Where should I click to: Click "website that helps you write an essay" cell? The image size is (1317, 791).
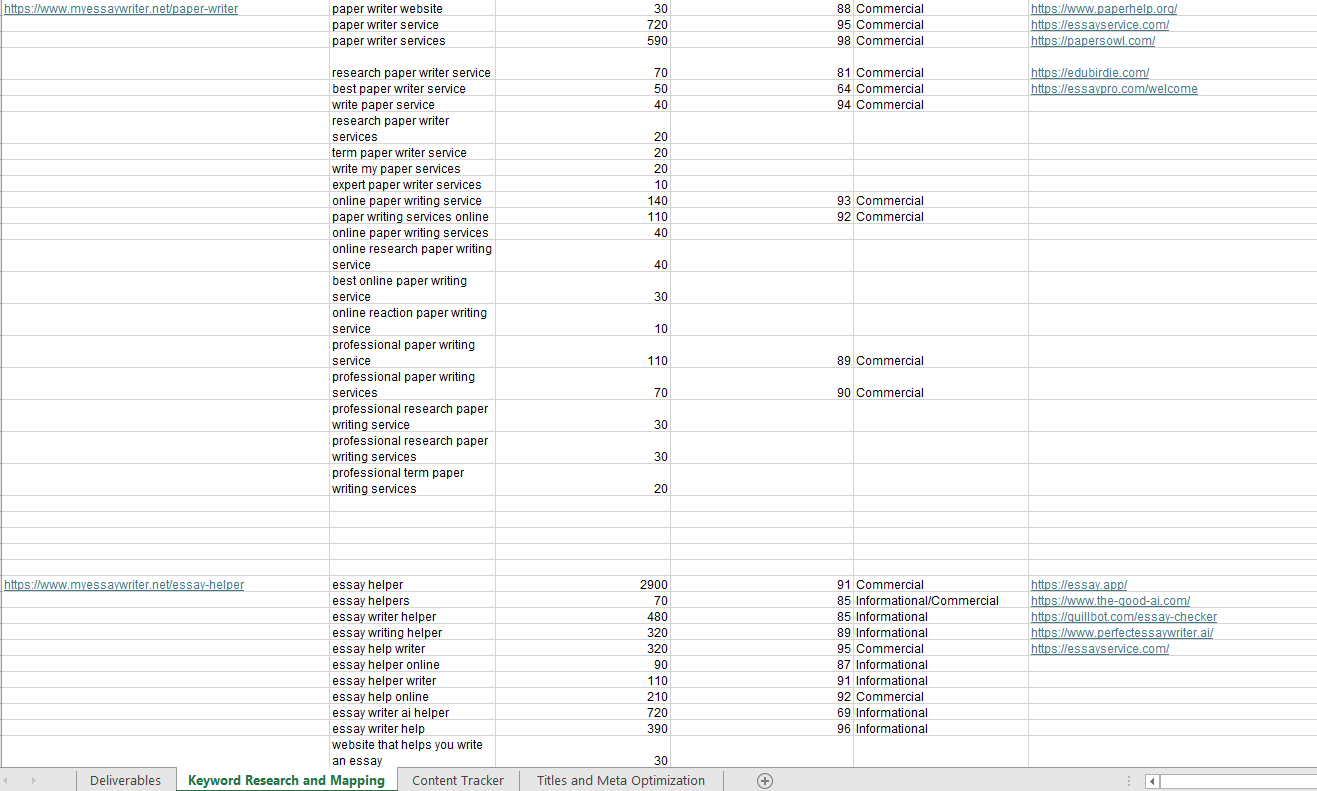tap(412, 753)
